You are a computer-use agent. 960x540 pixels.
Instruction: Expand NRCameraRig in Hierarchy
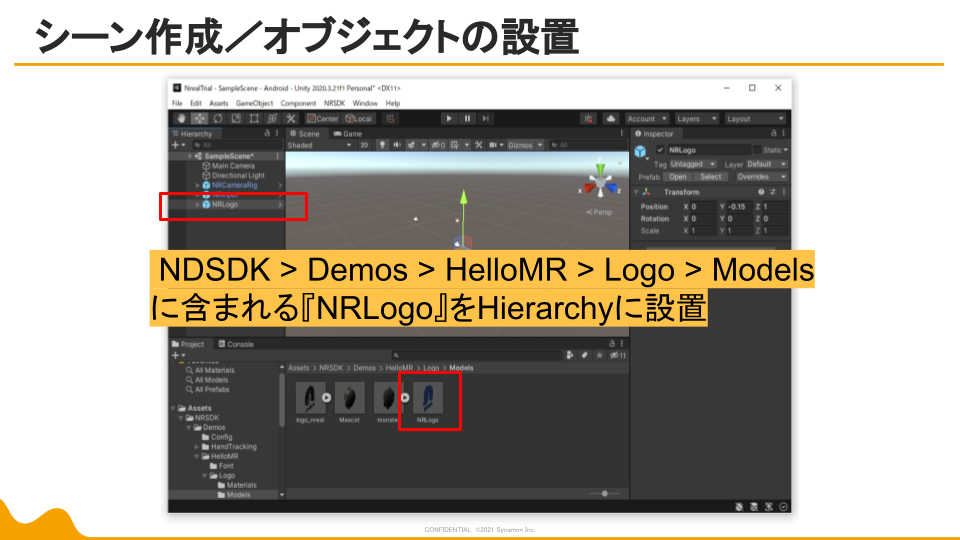(x=197, y=185)
